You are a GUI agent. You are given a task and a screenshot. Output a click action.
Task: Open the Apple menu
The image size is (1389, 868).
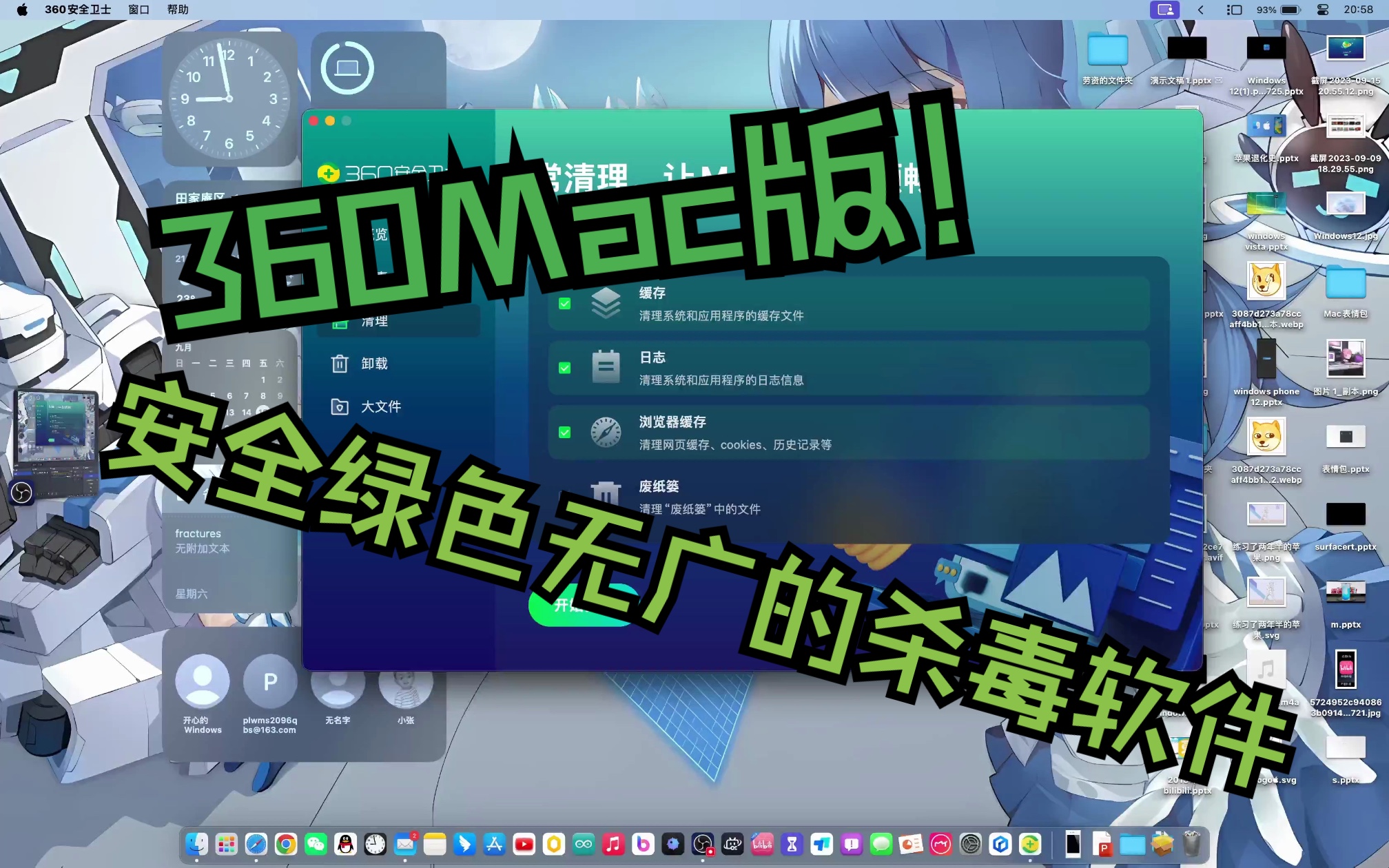[22, 10]
